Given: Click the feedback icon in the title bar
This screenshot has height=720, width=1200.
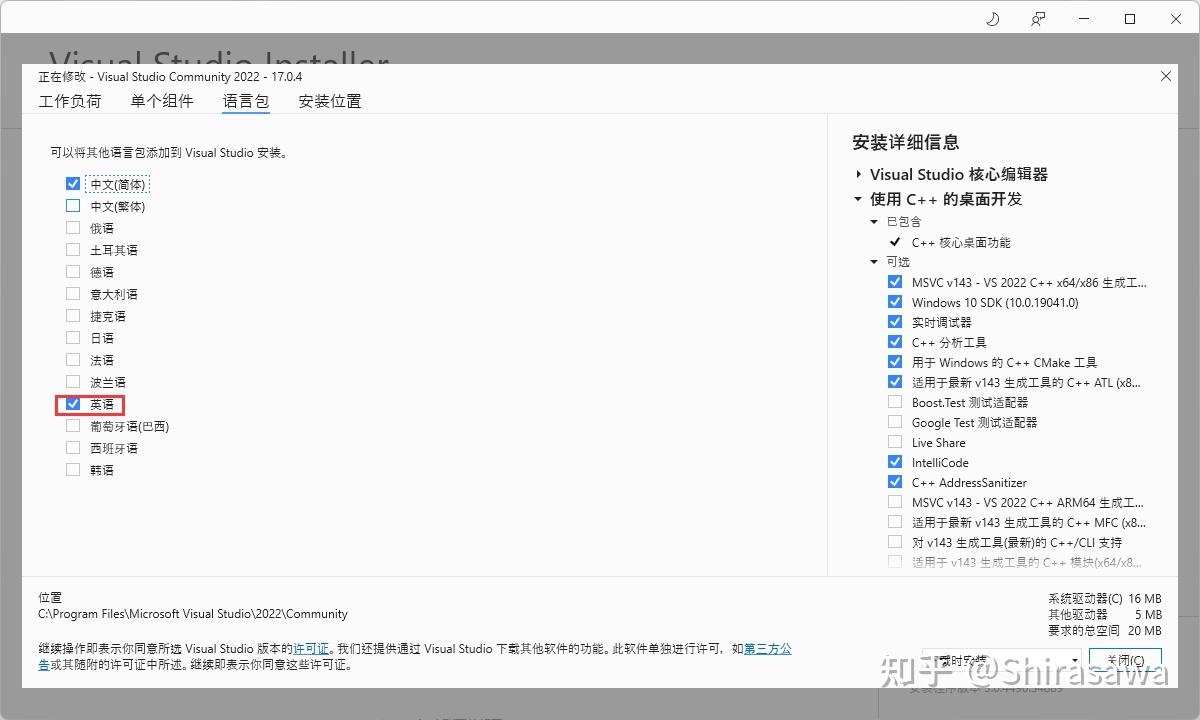Looking at the screenshot, I should (1037, 18).
